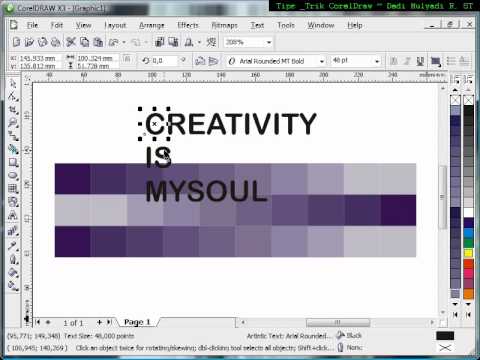Open the 48 pt font size dropdown

click(x=377, y=61)
